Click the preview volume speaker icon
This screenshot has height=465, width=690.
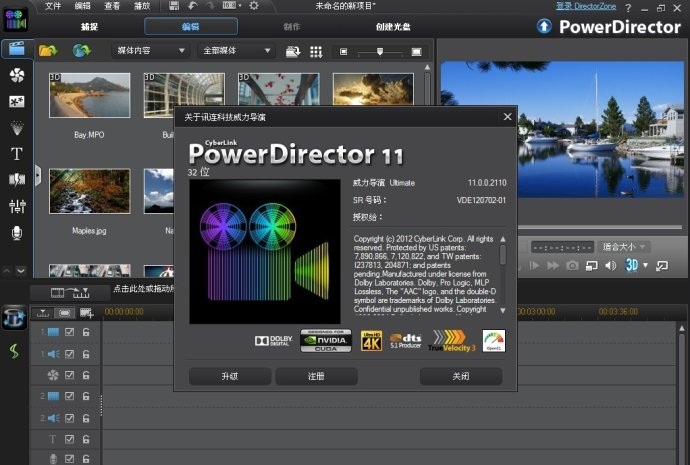click(x=611, y=265)
